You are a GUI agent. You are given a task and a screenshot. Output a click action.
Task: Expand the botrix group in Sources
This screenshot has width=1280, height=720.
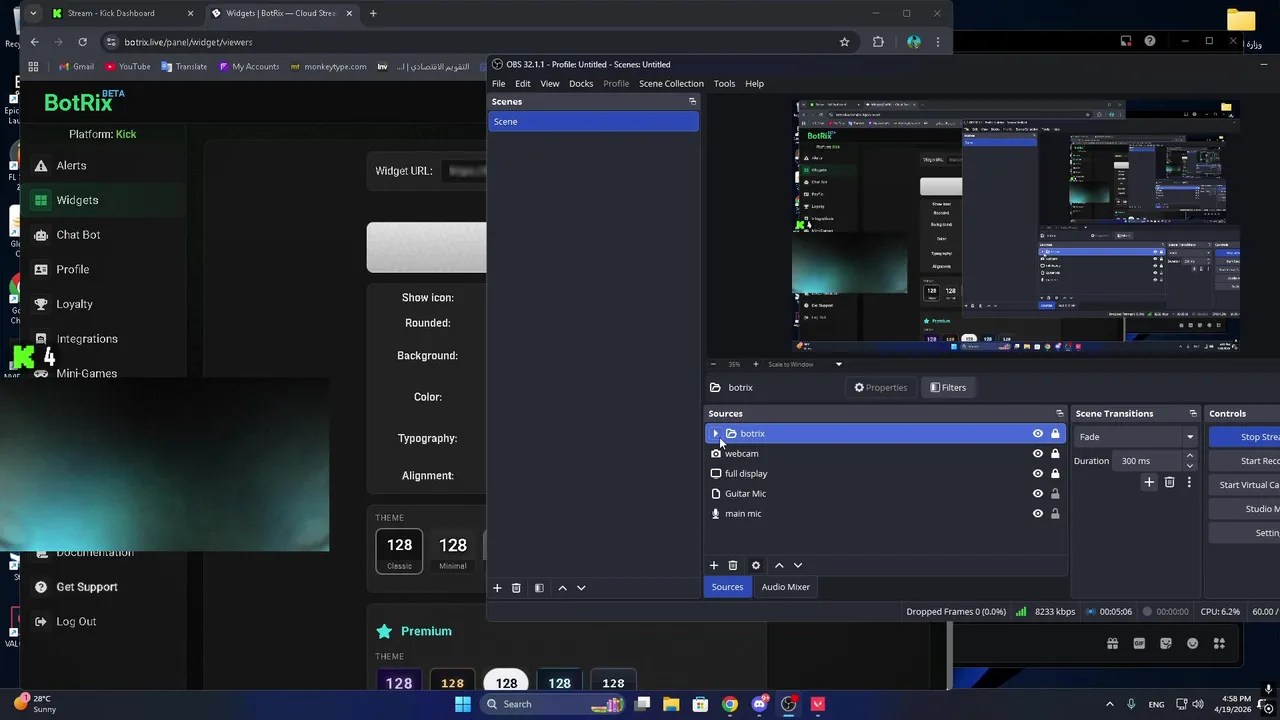point(715,433)
